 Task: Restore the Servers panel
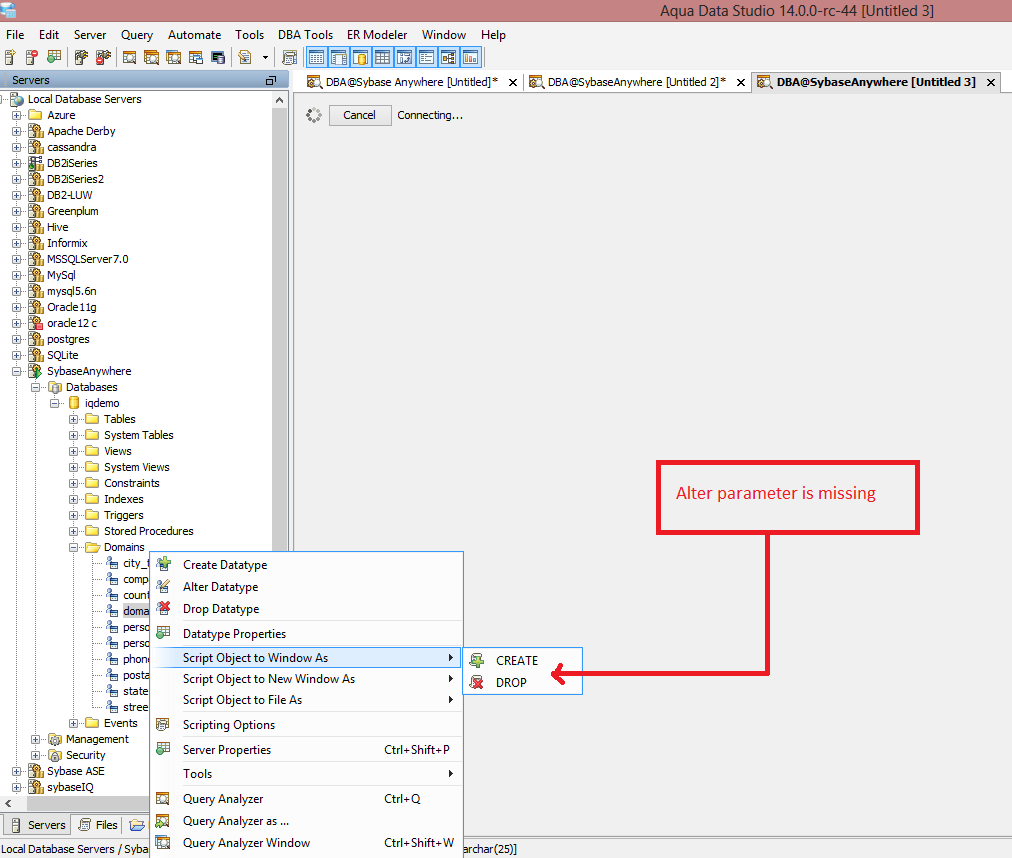270,80
